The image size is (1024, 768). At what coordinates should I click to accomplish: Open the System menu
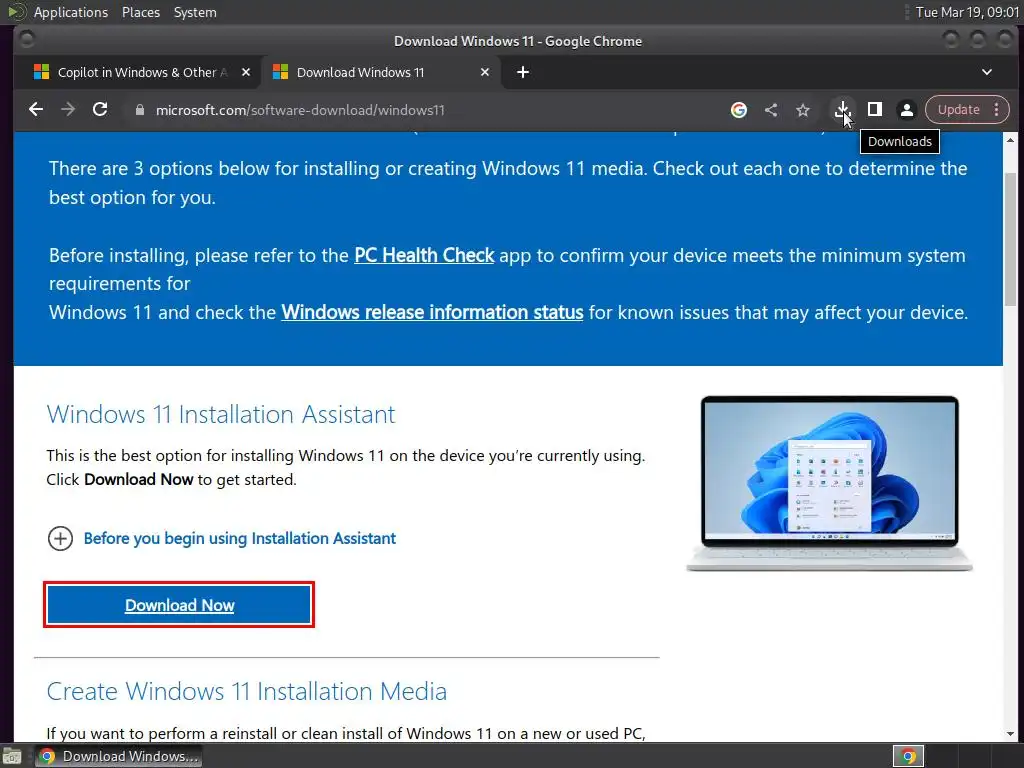pos(195,12)
